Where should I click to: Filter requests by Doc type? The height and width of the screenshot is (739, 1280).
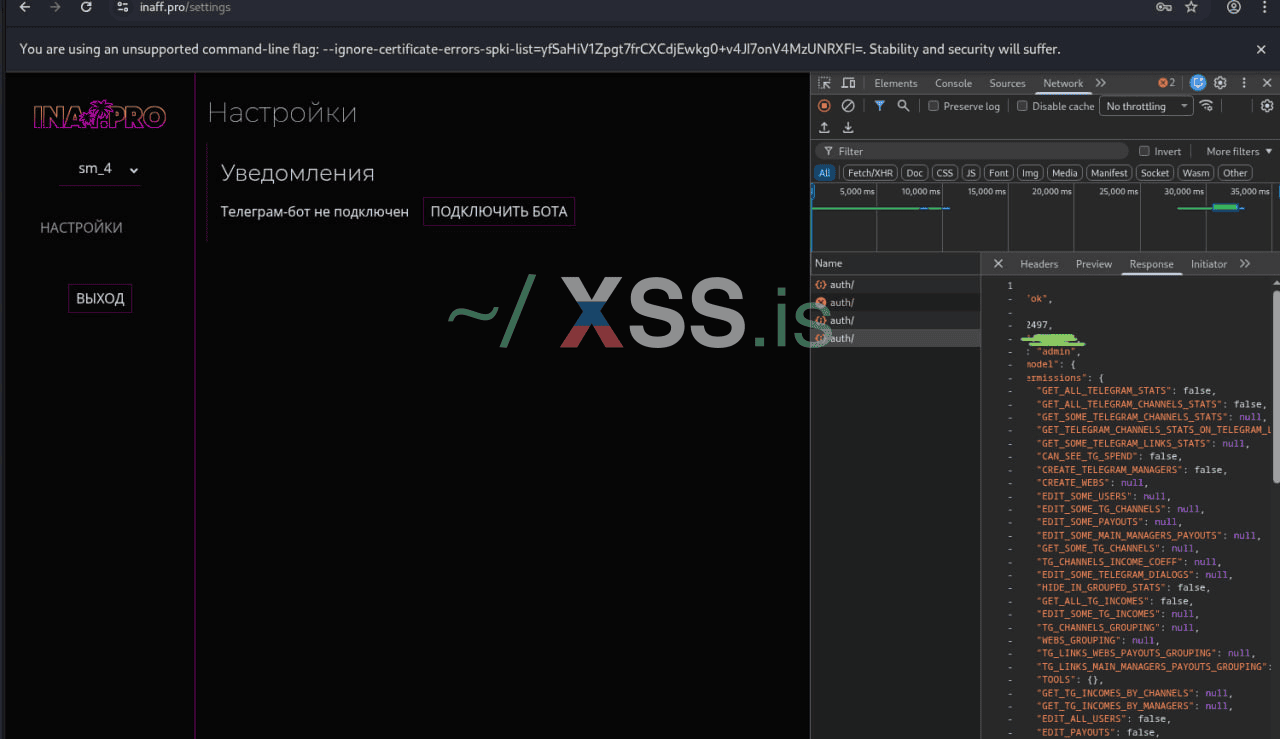[915, 173]
